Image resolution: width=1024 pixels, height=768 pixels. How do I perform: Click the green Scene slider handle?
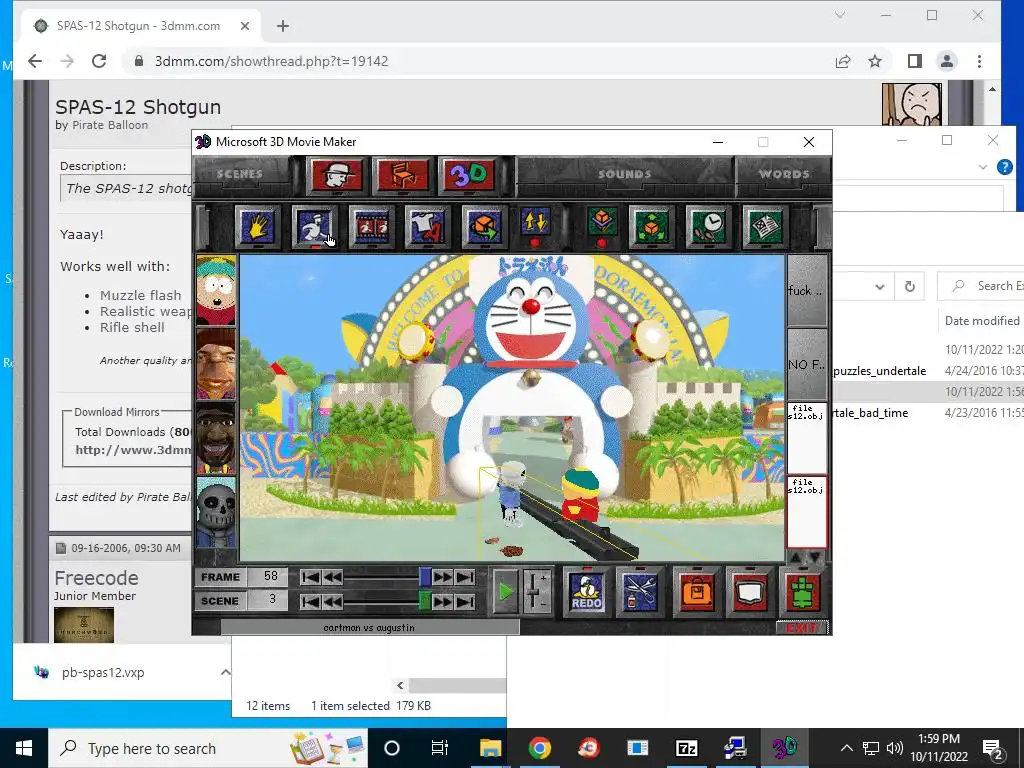click(x=424, y=601)
